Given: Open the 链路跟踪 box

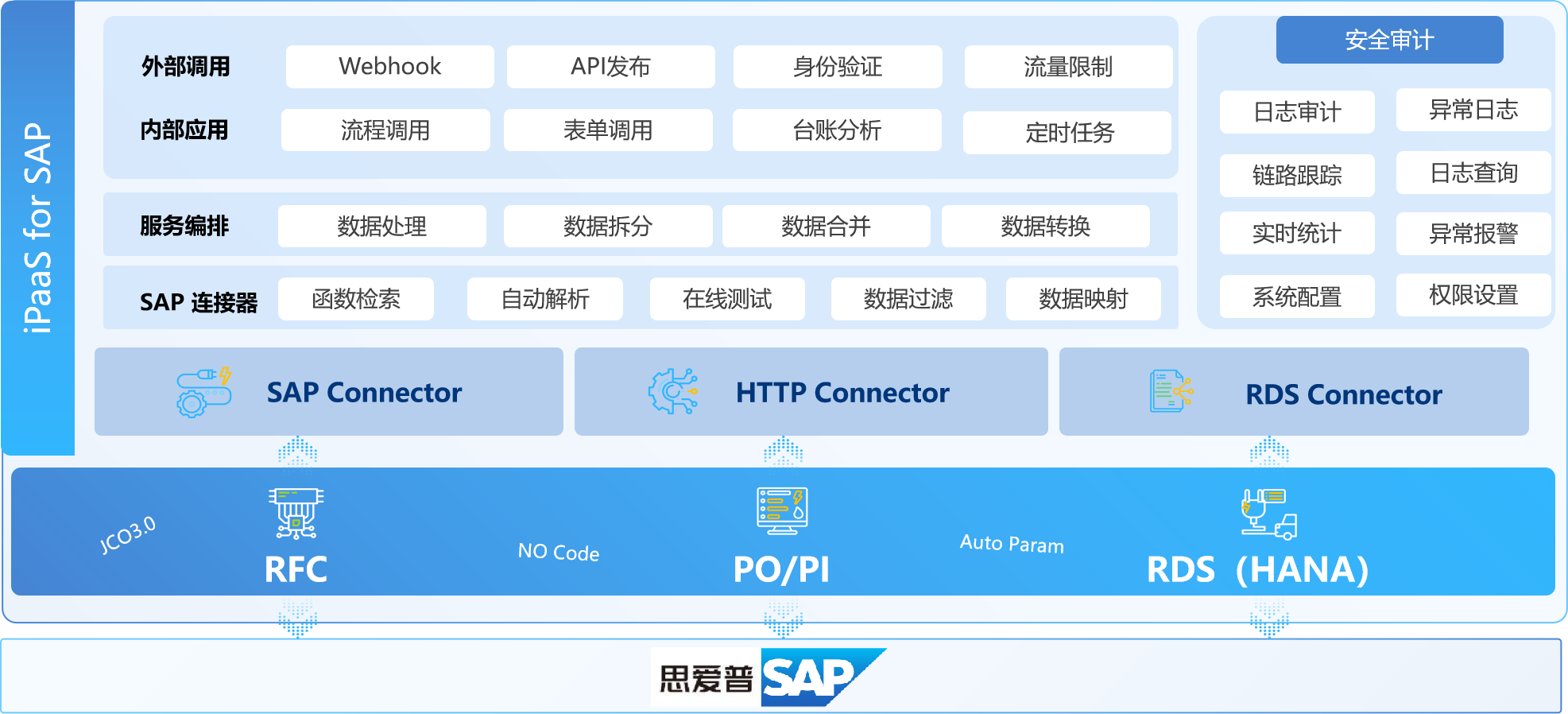Looking at the screenshot, I should 1297,176.
